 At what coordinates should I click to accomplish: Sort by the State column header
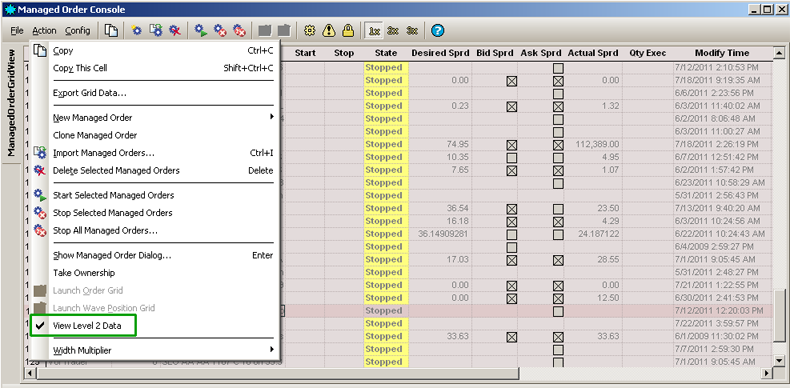pos(386,53)
